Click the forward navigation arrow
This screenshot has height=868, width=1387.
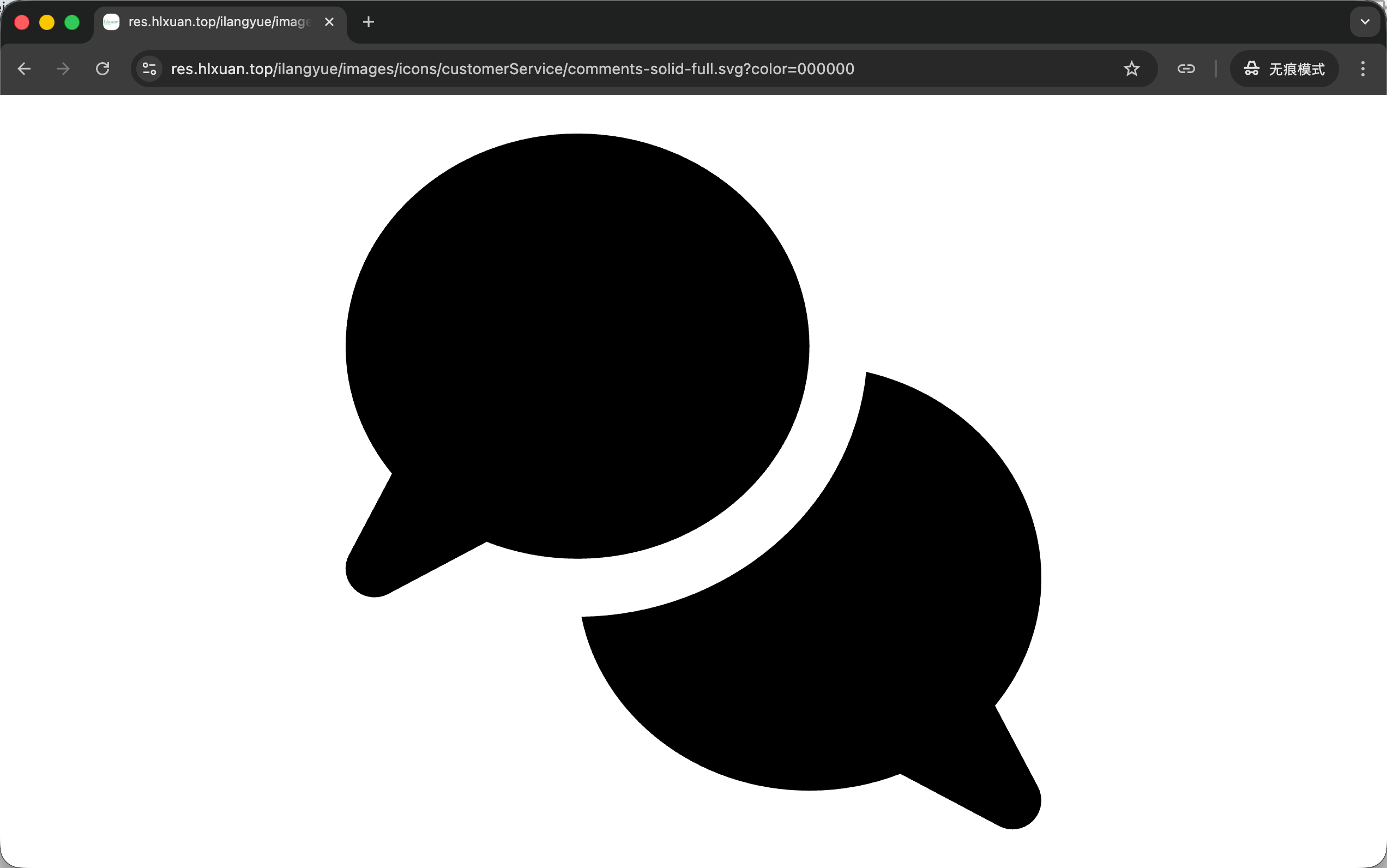63,69
